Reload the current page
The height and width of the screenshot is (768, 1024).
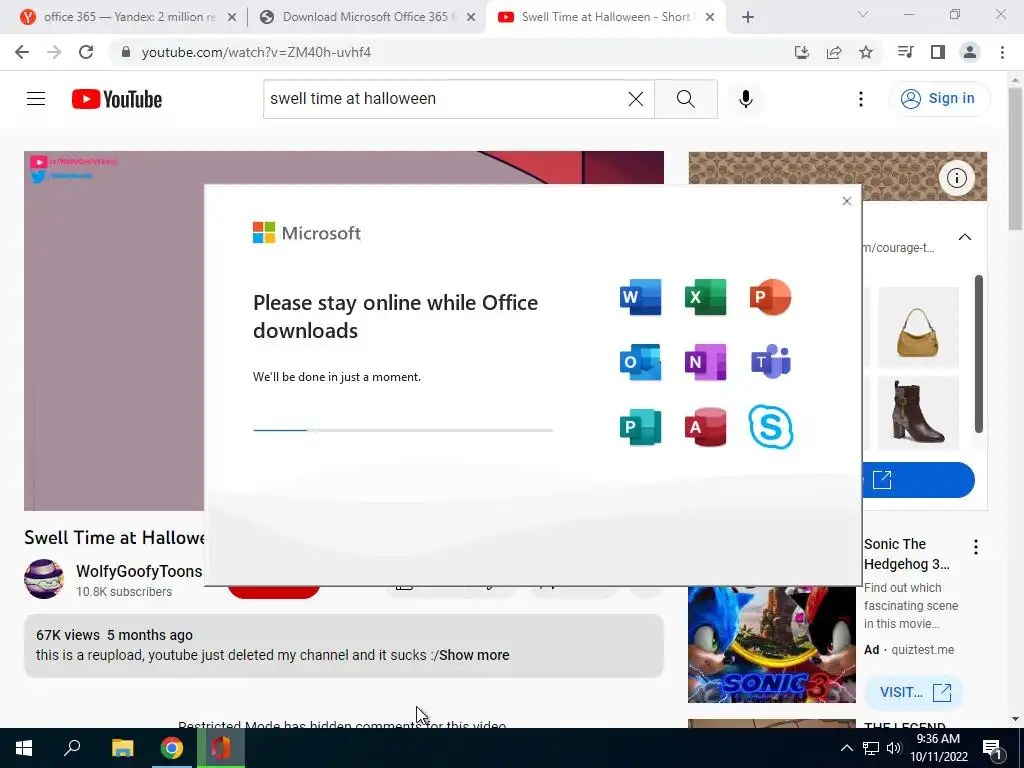tap(86, 52)
